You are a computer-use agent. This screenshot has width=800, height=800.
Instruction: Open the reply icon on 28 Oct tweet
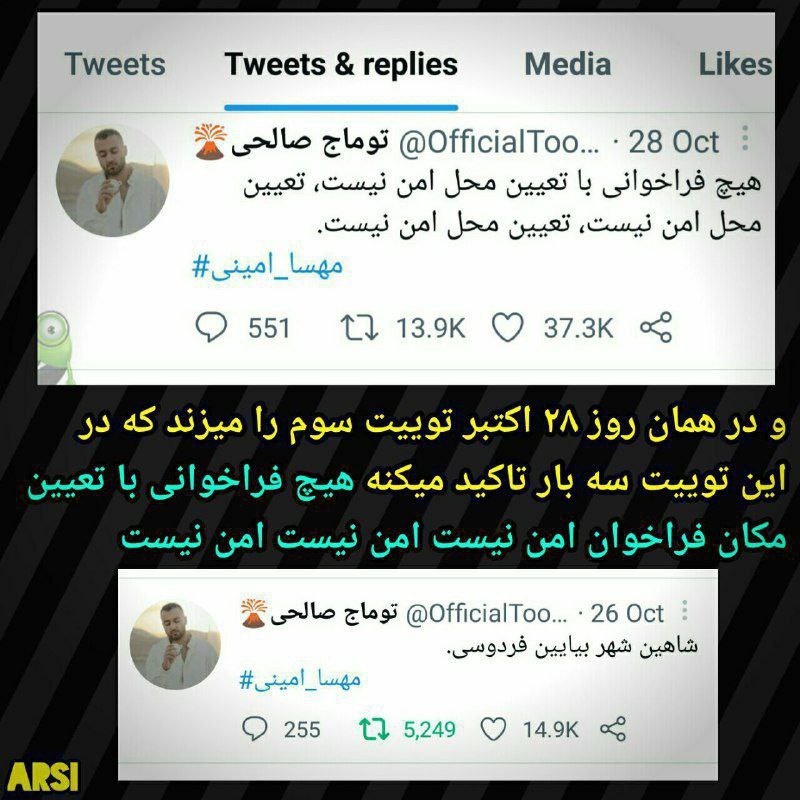(x=211, y=327)
